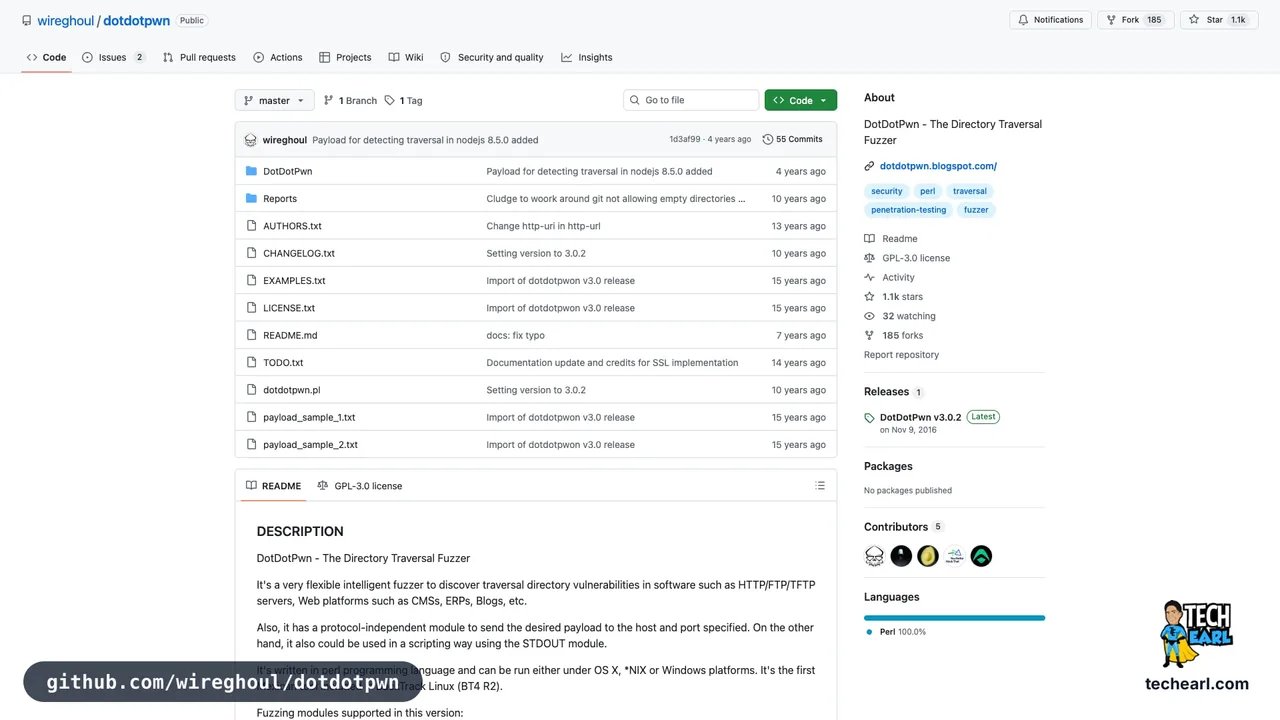Switch to the GPL-3.0 license tab
1280x720 pixels.
click(359, 486)
